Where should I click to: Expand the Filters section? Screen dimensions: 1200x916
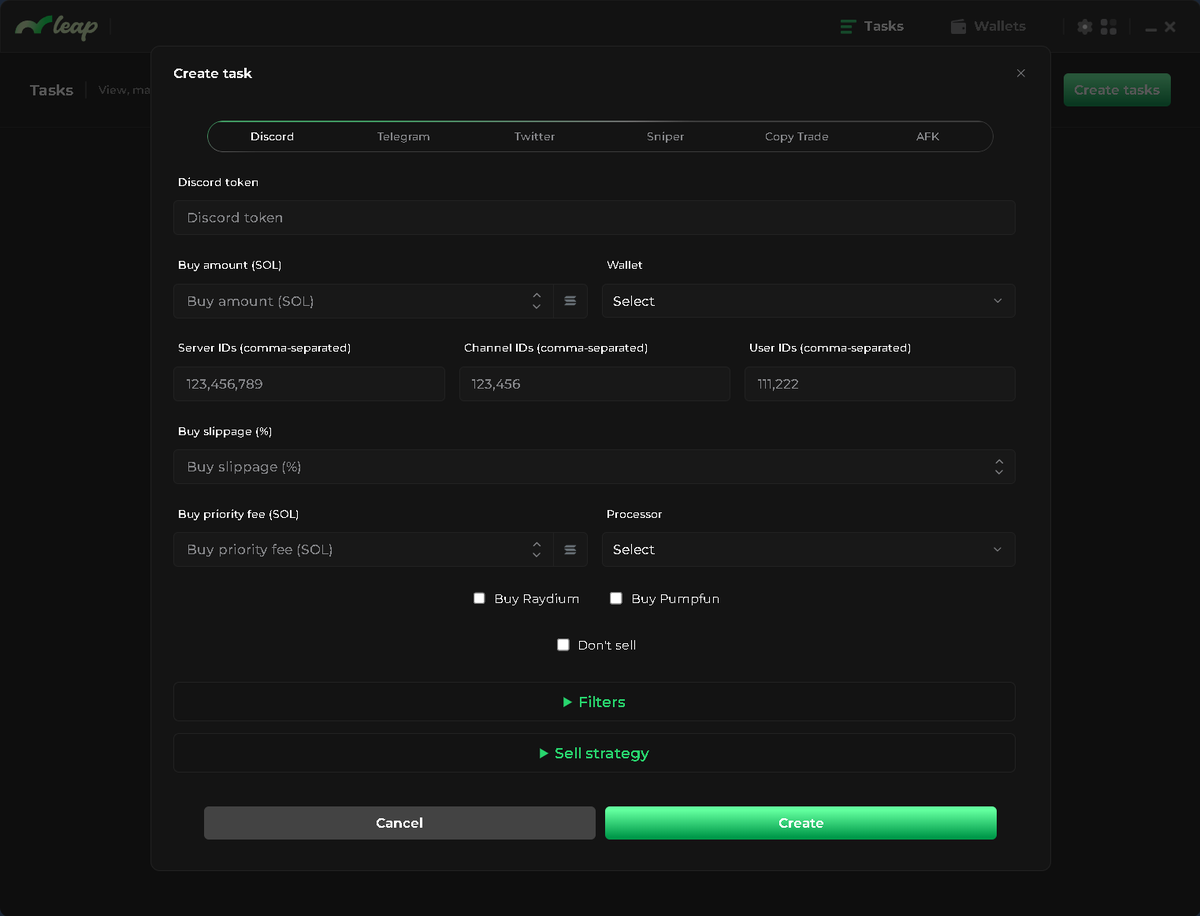[594, 702]
